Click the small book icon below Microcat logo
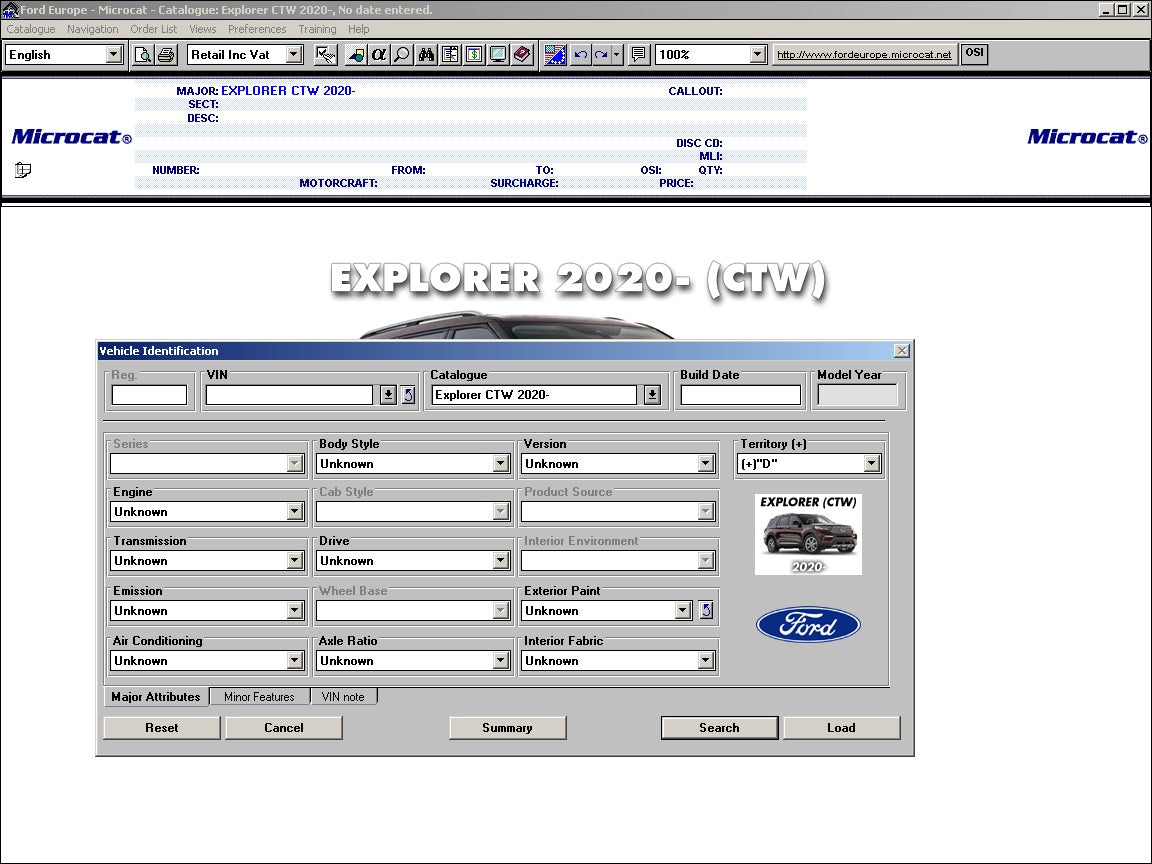The image size is (1152, 864). coord(23,170)
